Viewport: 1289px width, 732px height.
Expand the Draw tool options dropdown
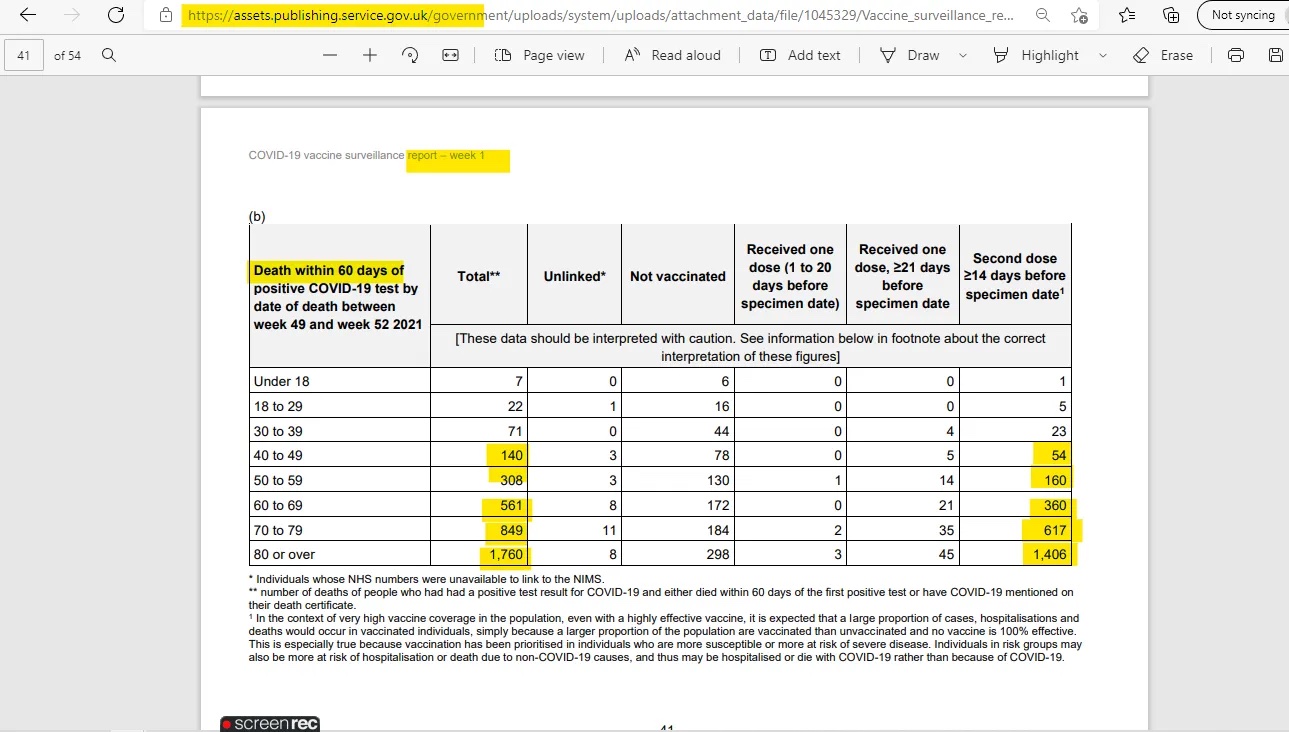point(963,55)
